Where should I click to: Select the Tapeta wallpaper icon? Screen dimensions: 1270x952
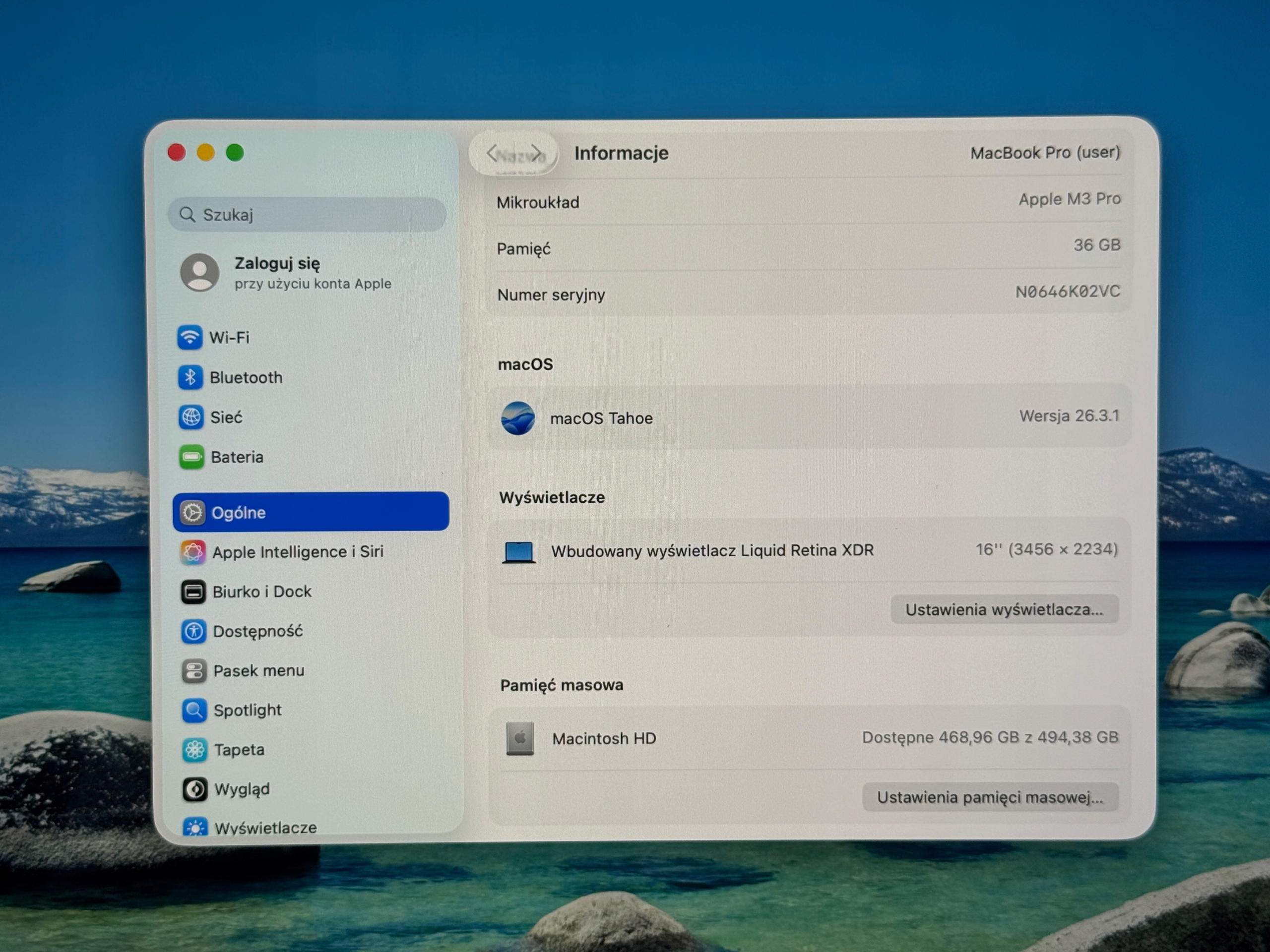coord(194,750)
